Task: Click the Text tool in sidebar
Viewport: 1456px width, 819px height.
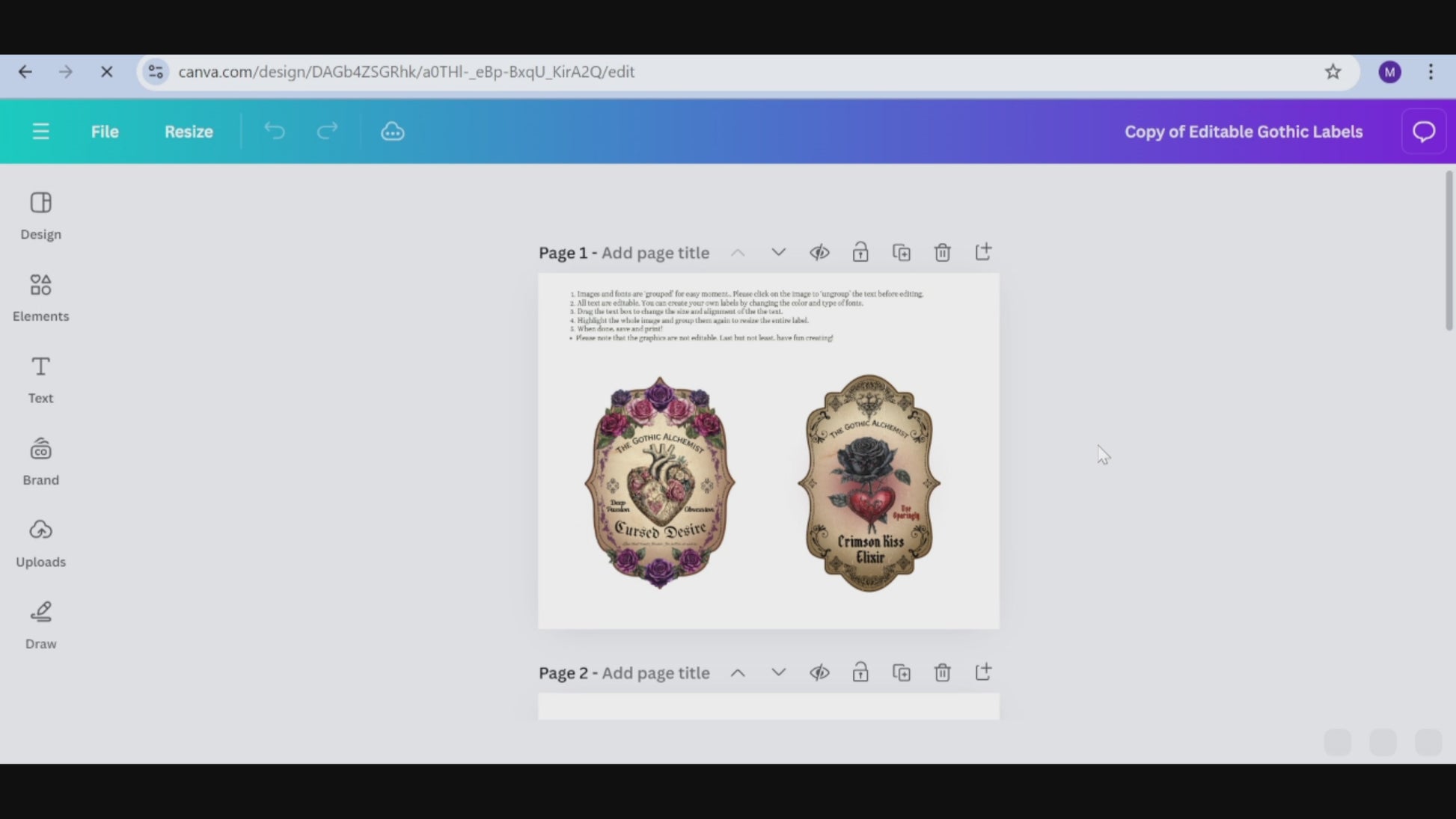Action: click(x=40, y=379)
